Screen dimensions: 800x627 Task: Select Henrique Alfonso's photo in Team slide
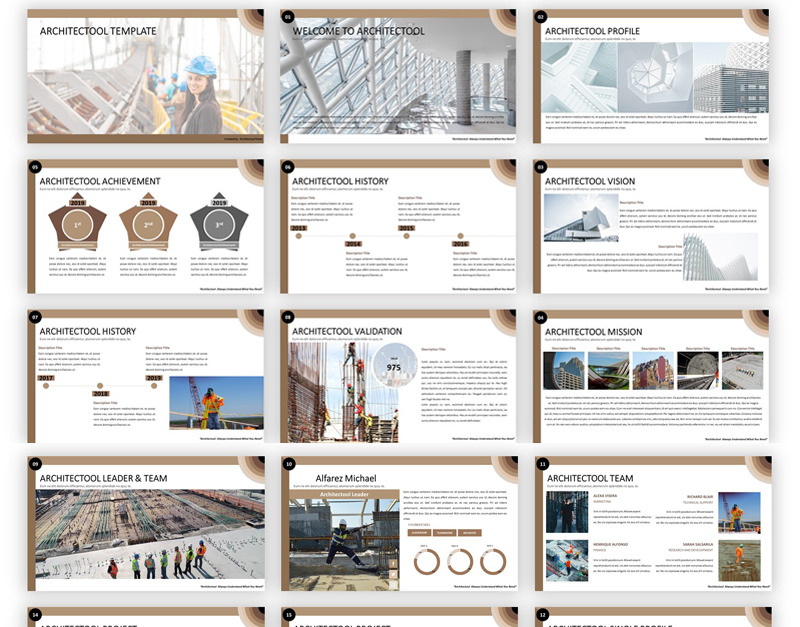567,561
